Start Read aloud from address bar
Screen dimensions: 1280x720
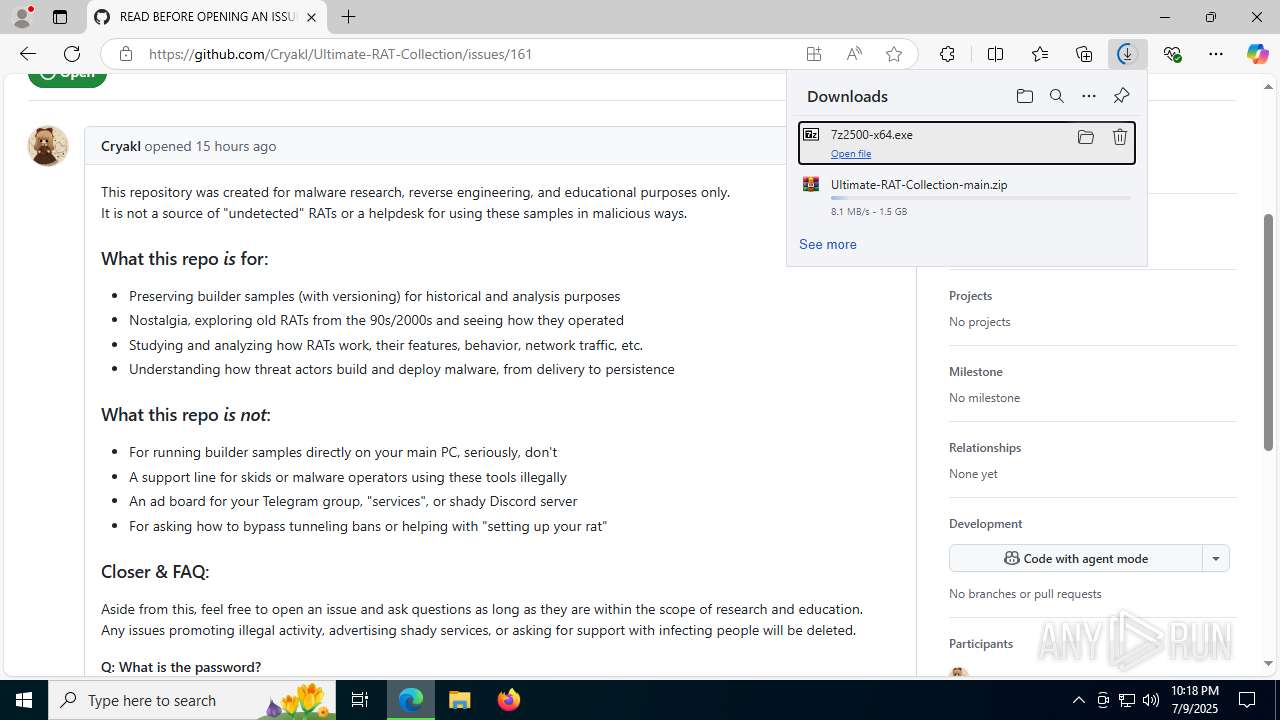click(854, 54)
